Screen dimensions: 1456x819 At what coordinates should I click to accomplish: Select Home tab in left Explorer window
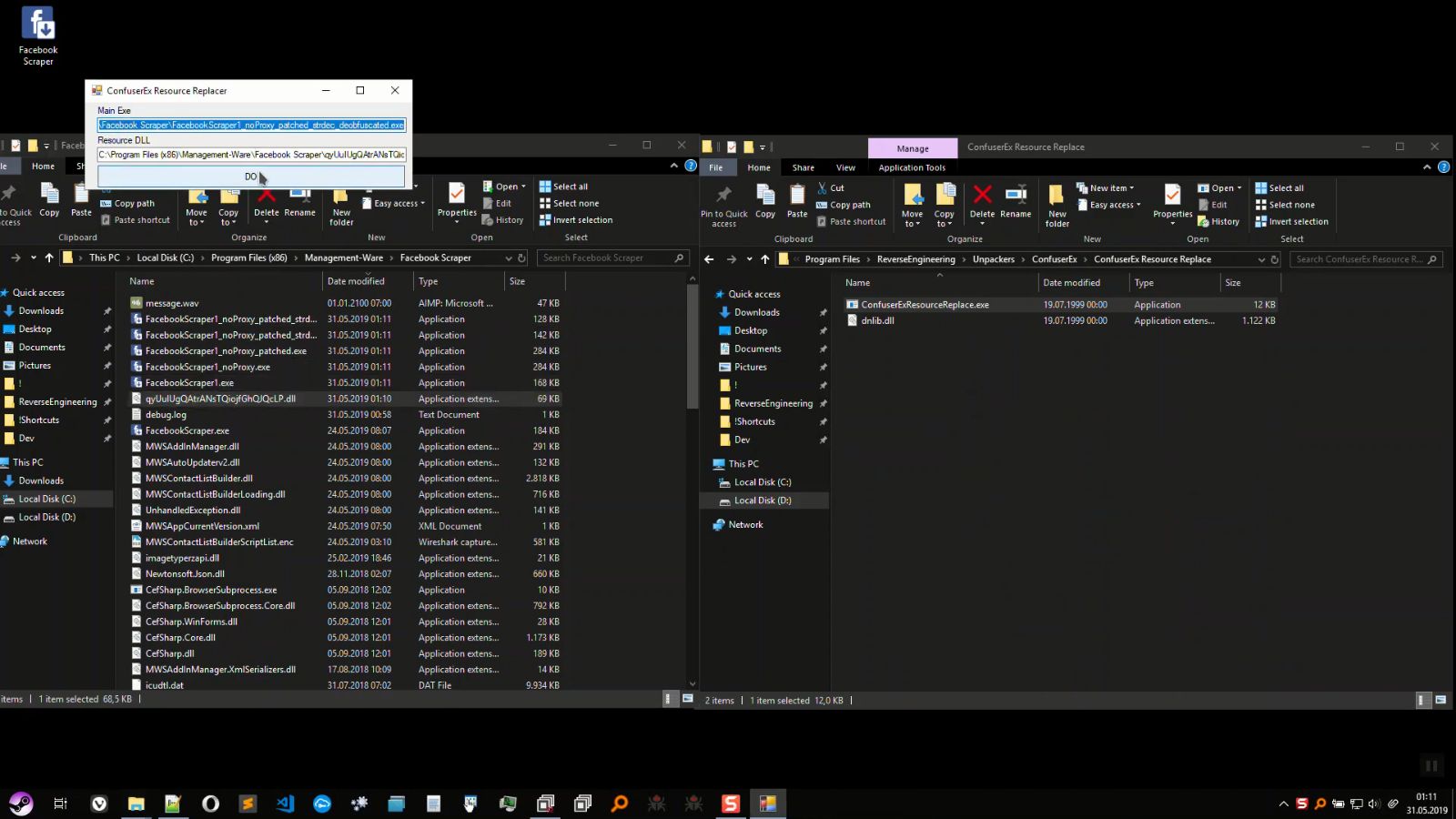point(43,167)
